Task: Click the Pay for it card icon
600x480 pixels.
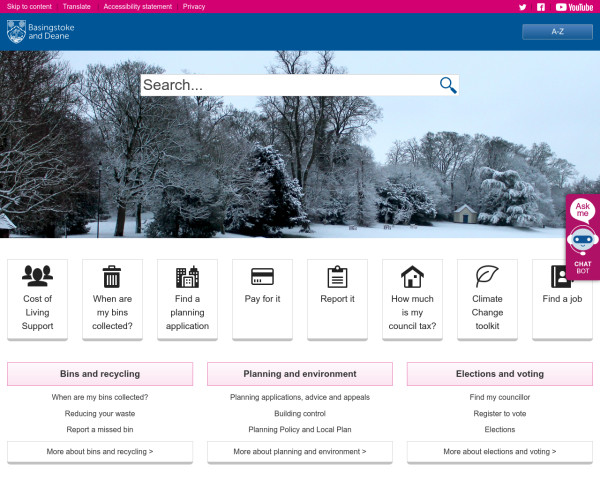Action: 262,298
